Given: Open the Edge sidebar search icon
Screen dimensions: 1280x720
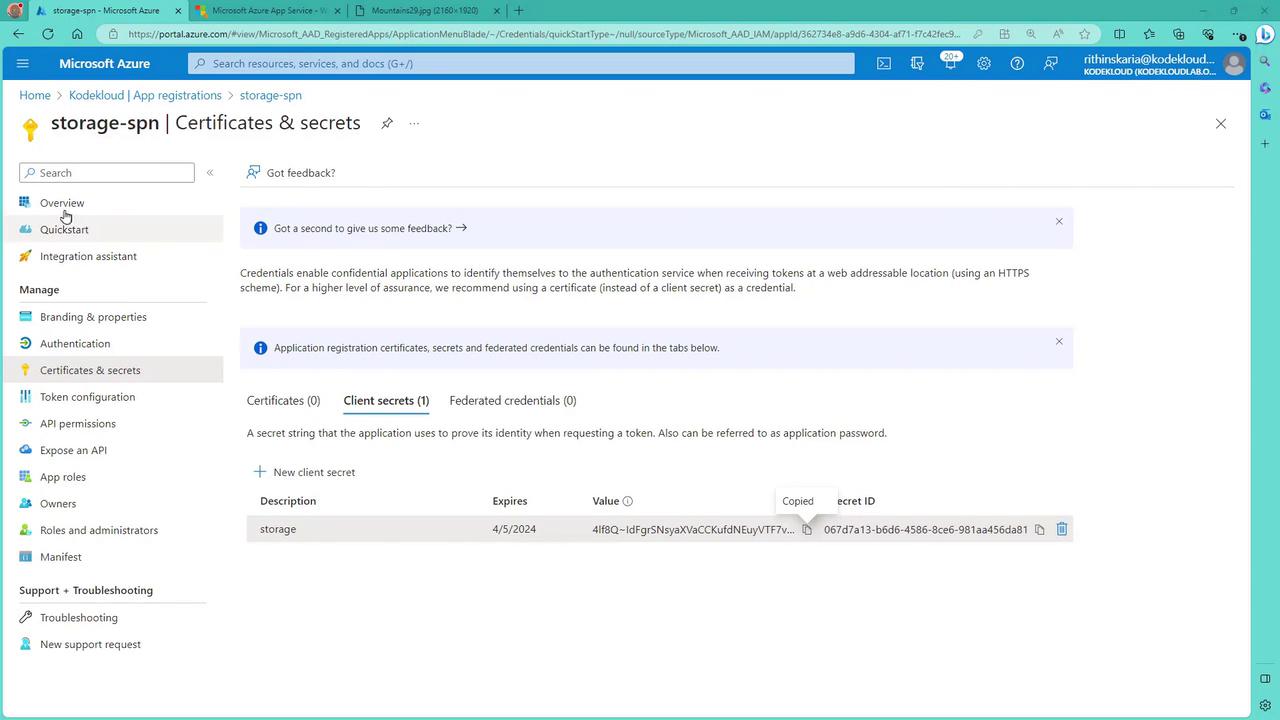Looking at the screenshot, I should click(1265, 63).
